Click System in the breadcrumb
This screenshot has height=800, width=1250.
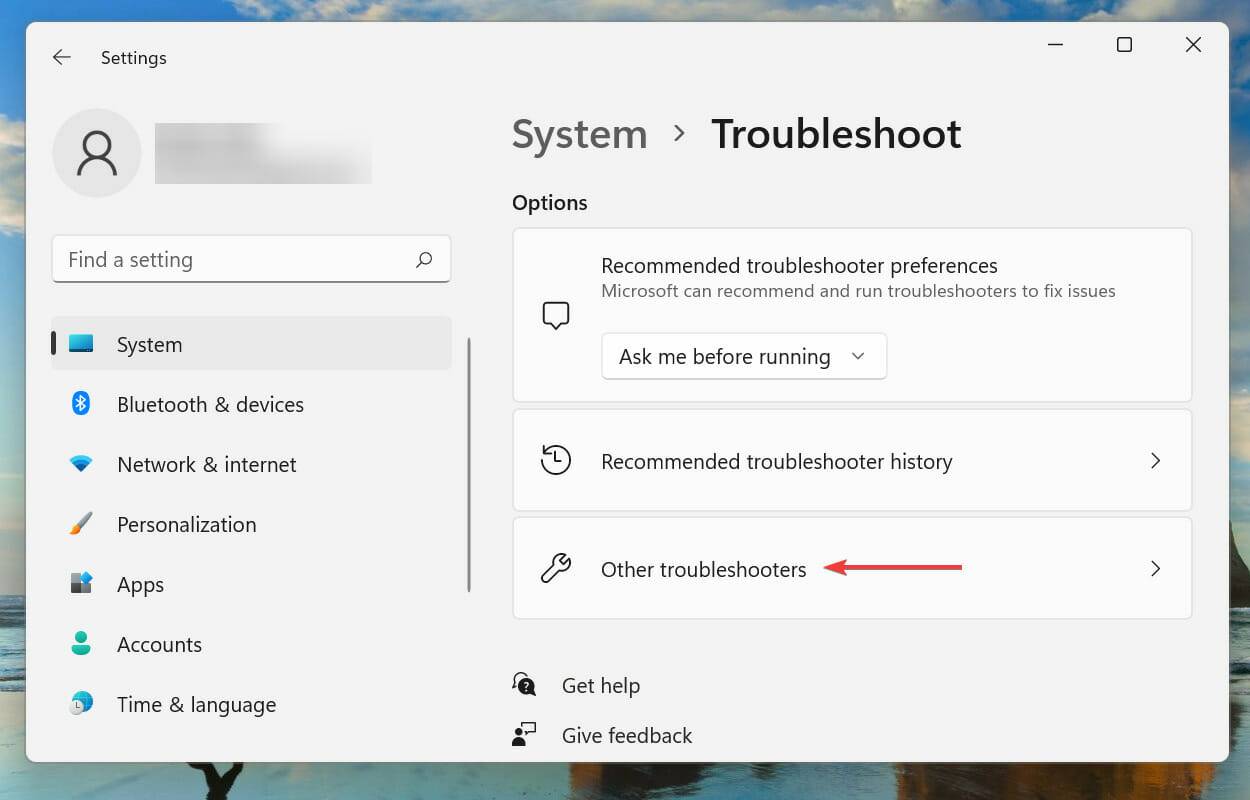(580, 134)
